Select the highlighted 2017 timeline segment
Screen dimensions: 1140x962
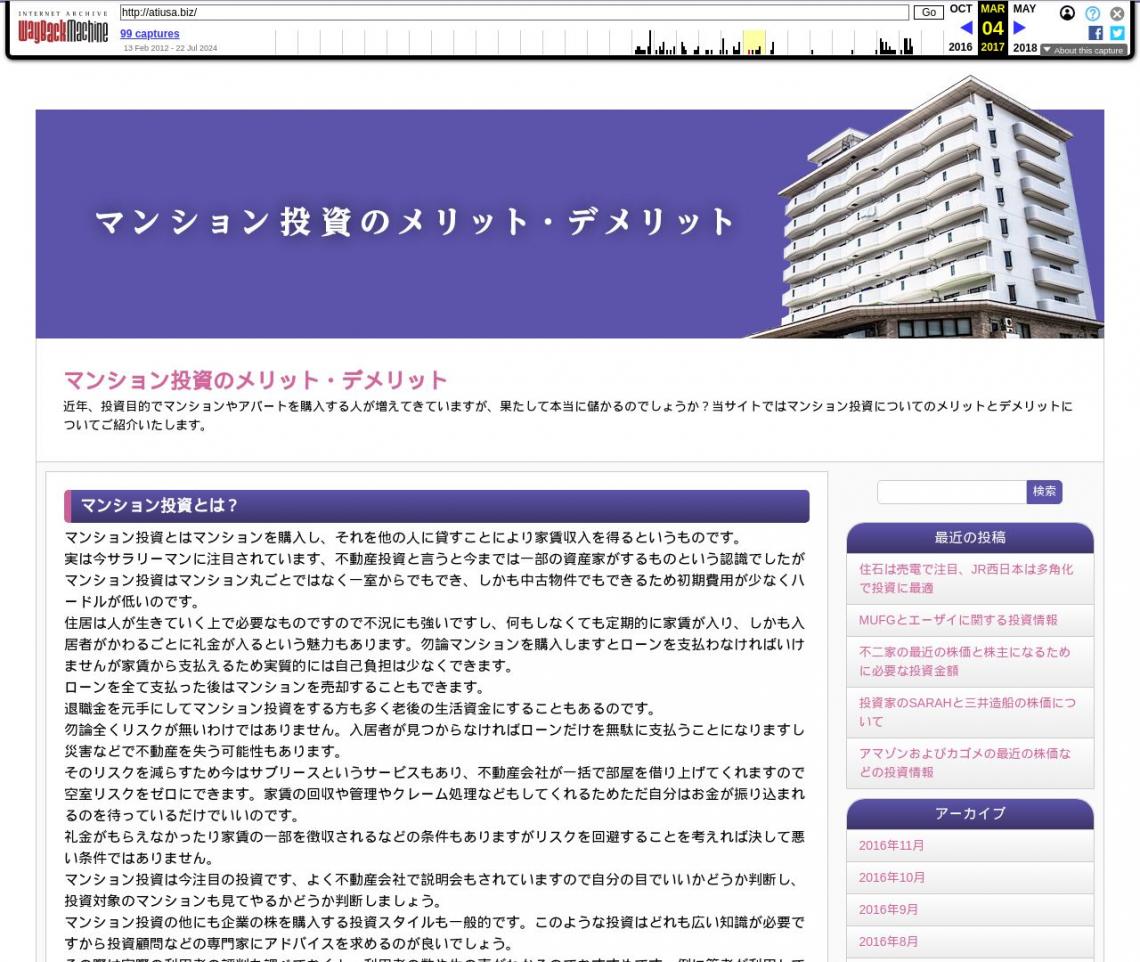(754, 42)
